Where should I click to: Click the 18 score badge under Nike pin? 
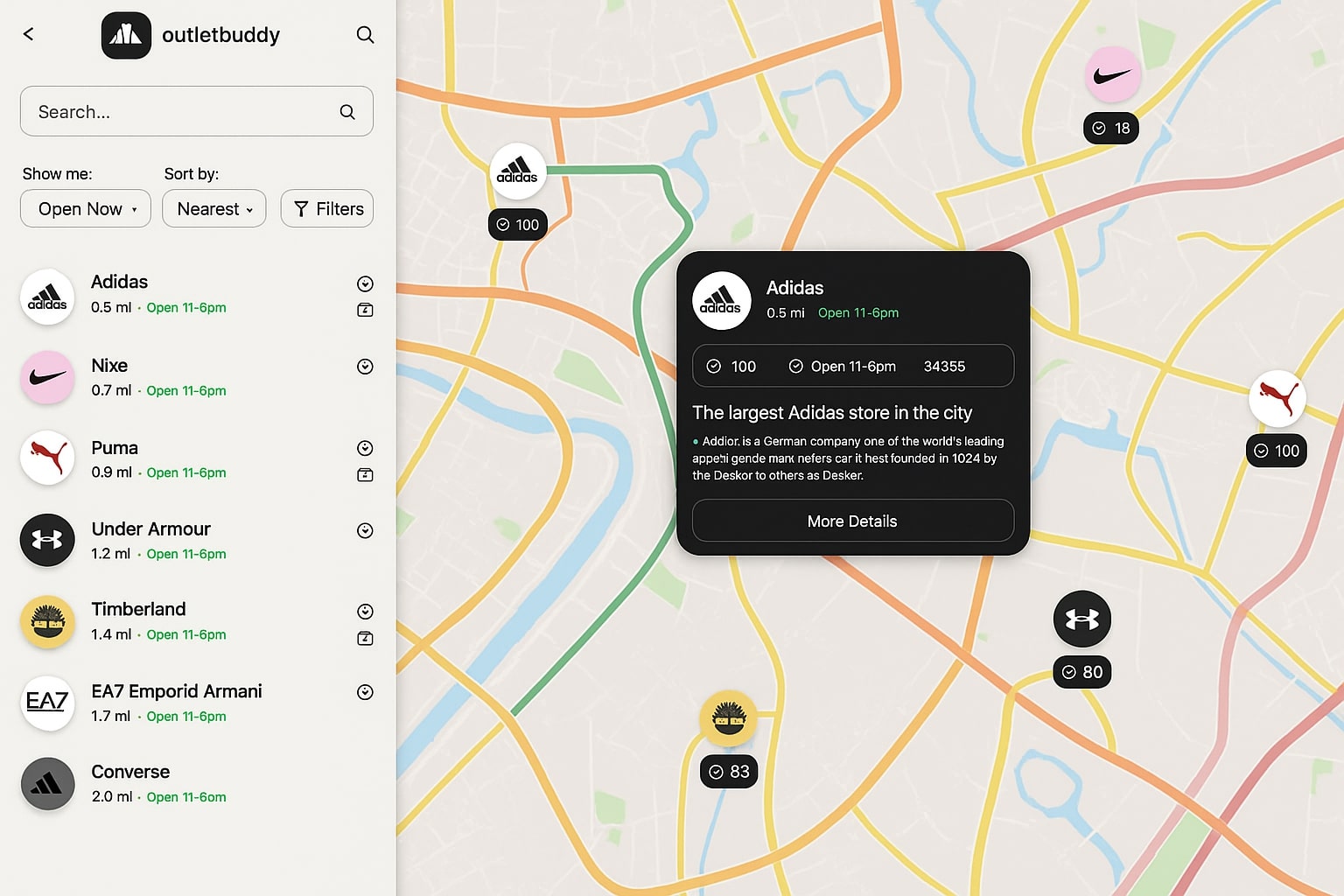1111,128
